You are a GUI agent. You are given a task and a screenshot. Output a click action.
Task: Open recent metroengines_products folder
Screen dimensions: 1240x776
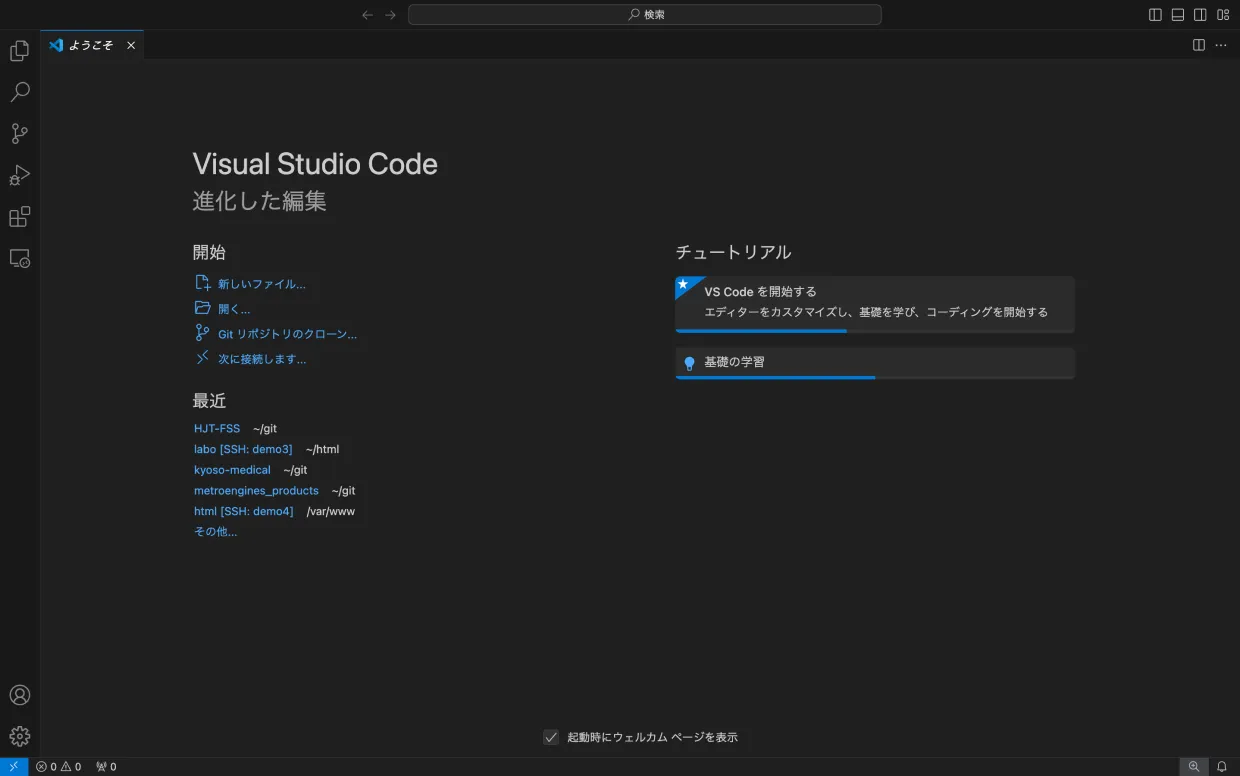pyautogui.click(x=256, y=491)
